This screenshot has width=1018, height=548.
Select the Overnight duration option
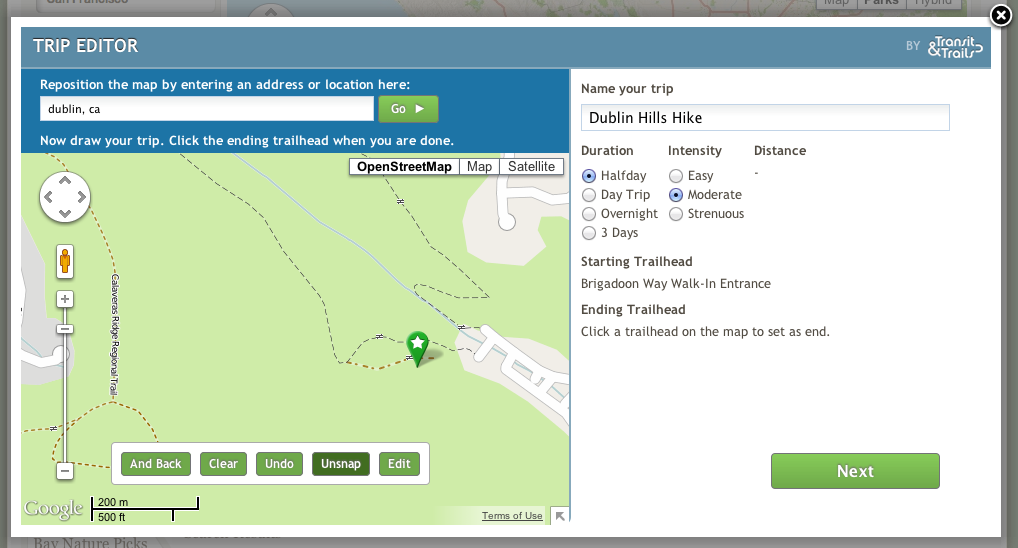click(x=589, y=214)
